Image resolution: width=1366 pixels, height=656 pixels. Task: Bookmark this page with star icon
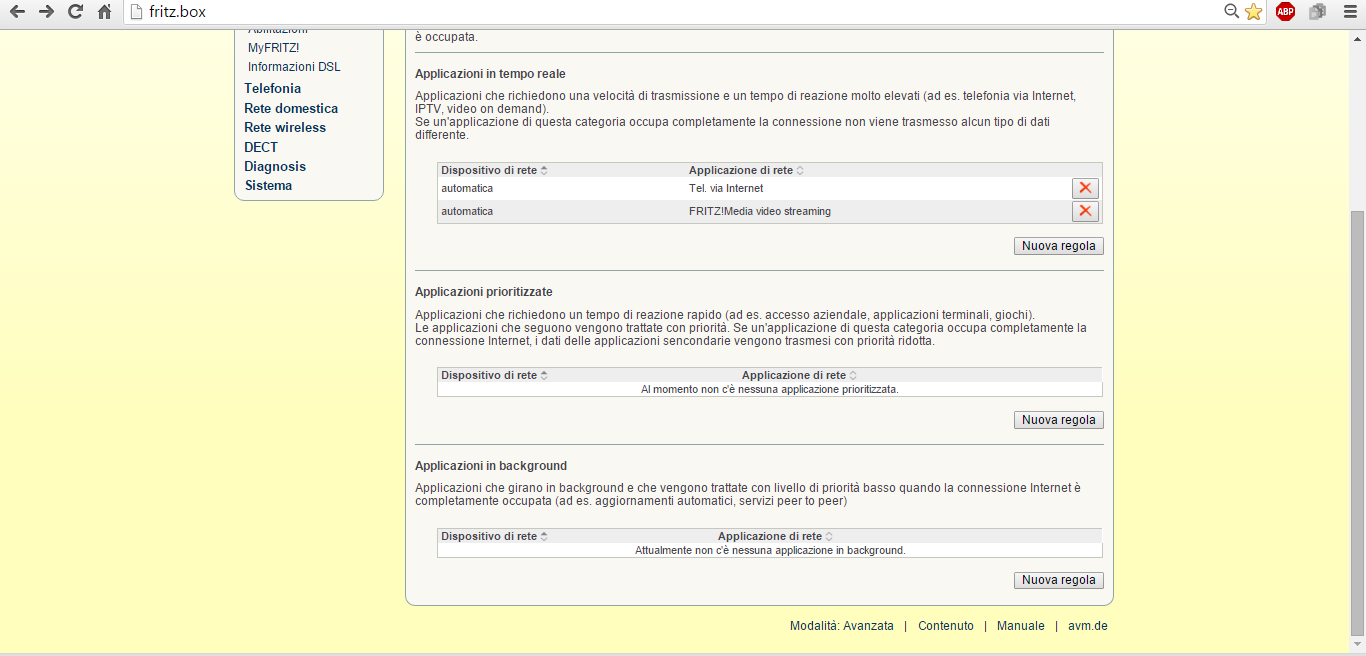pyautogui.click(x=1254, y=12)
